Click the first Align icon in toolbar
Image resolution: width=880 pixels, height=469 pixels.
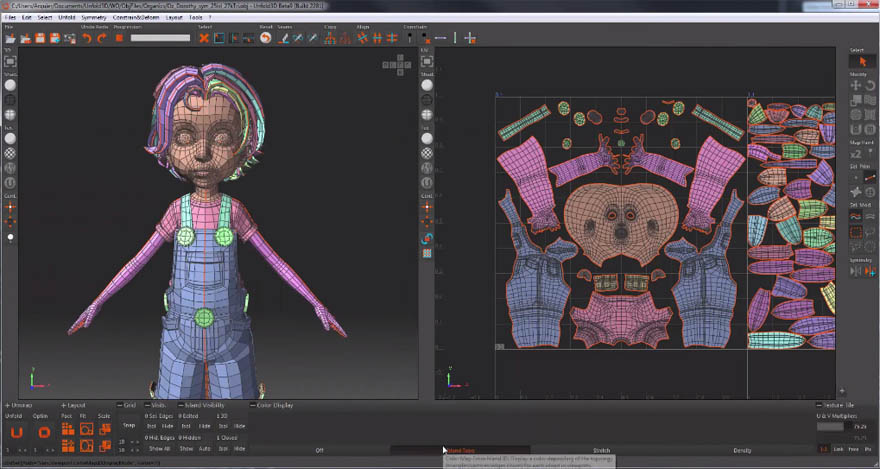[363, 38]
